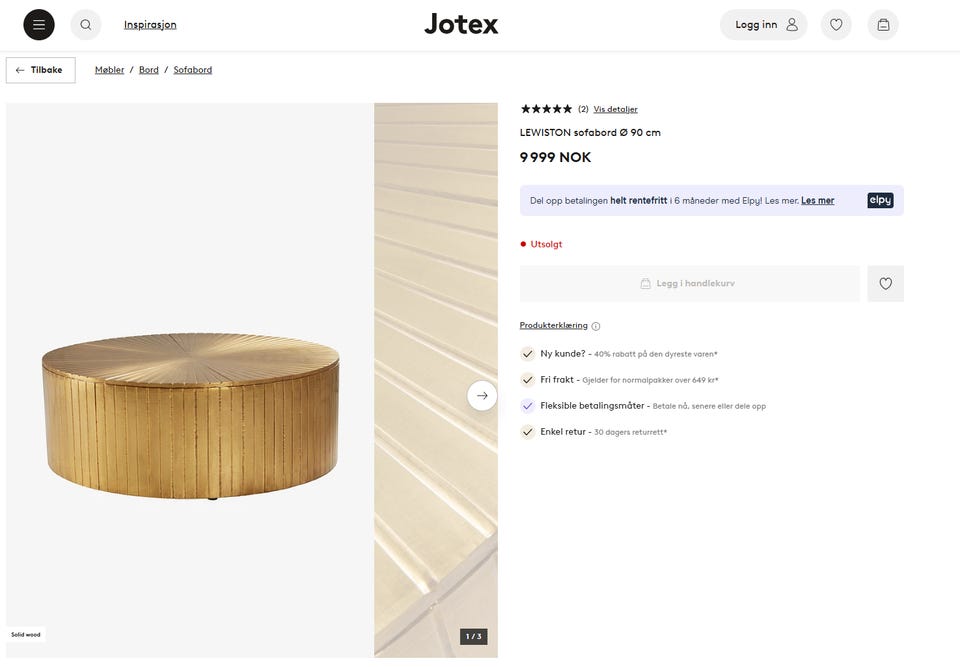Open the hamburger menu
960x667 pixels.
39,24
